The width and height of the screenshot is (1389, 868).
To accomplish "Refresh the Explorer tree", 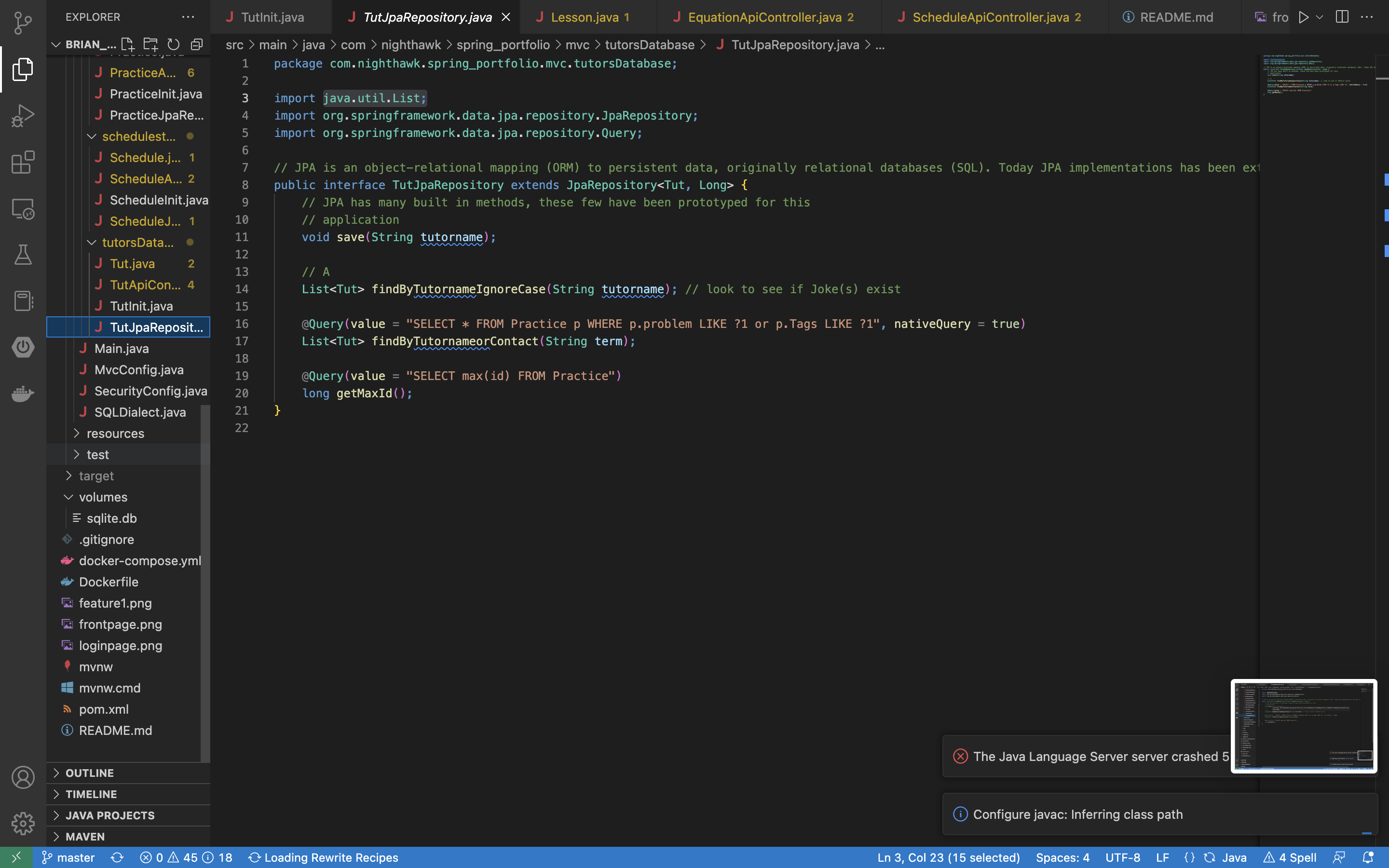I will 173,44.
